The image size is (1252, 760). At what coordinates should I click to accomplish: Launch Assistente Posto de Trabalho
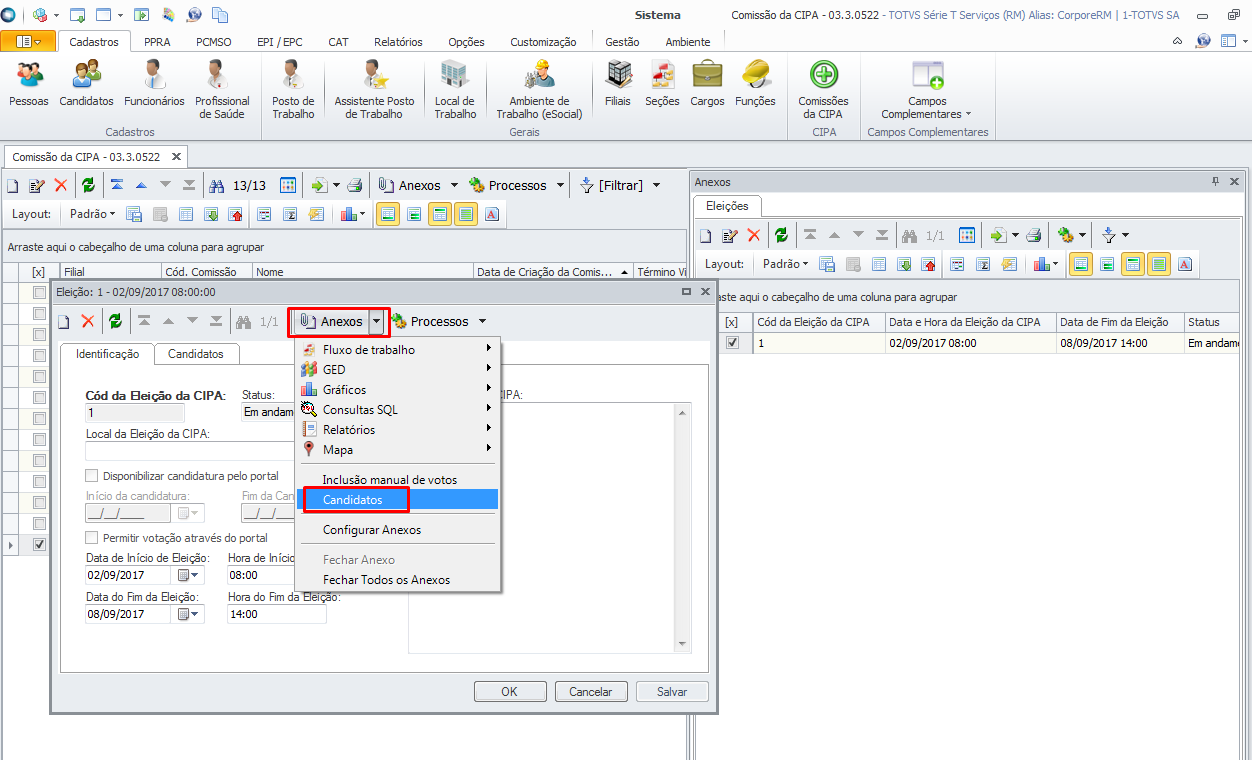tap(374, 90)
